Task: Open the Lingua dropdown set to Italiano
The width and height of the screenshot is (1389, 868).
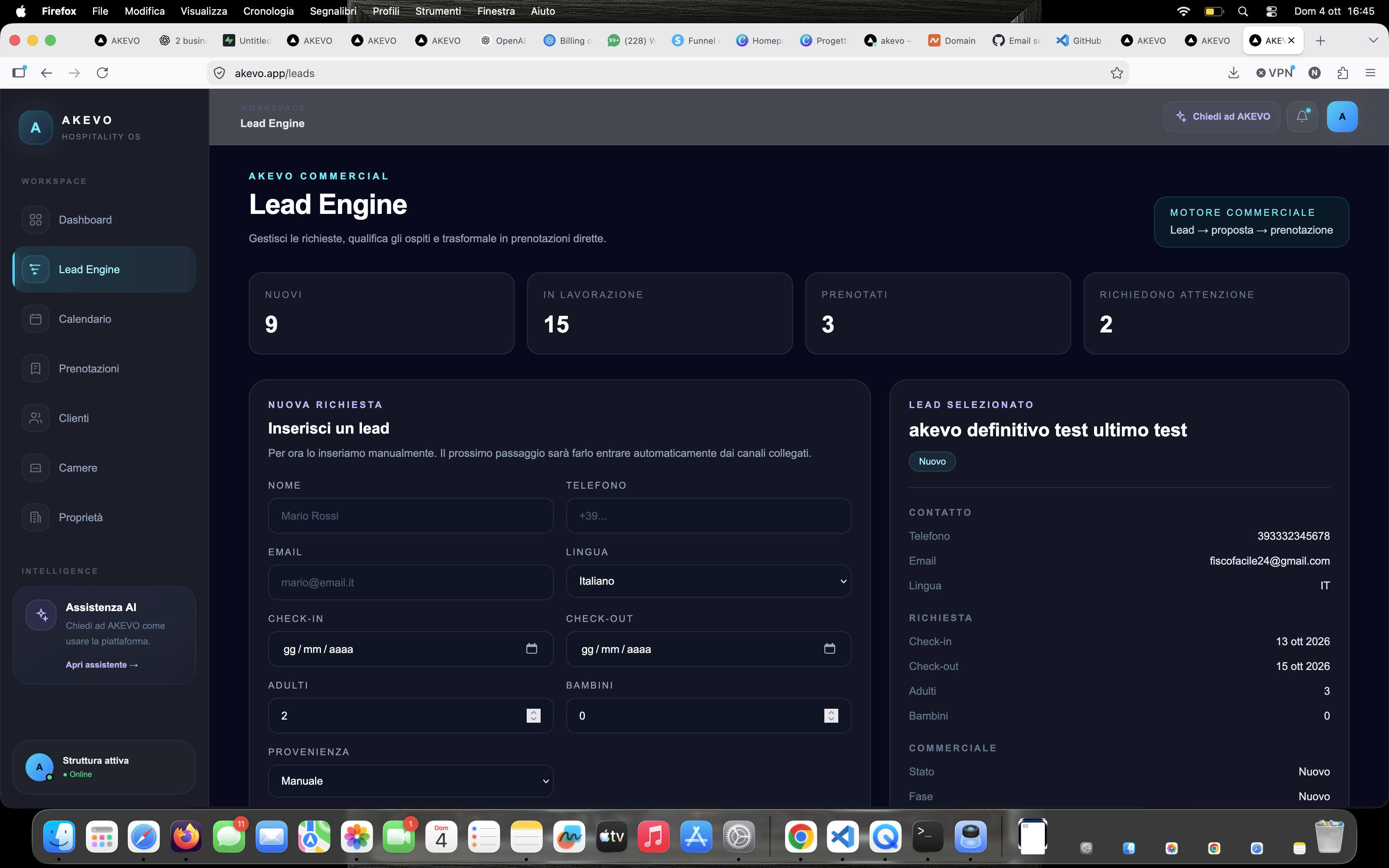Action: (x=708, y=581)
